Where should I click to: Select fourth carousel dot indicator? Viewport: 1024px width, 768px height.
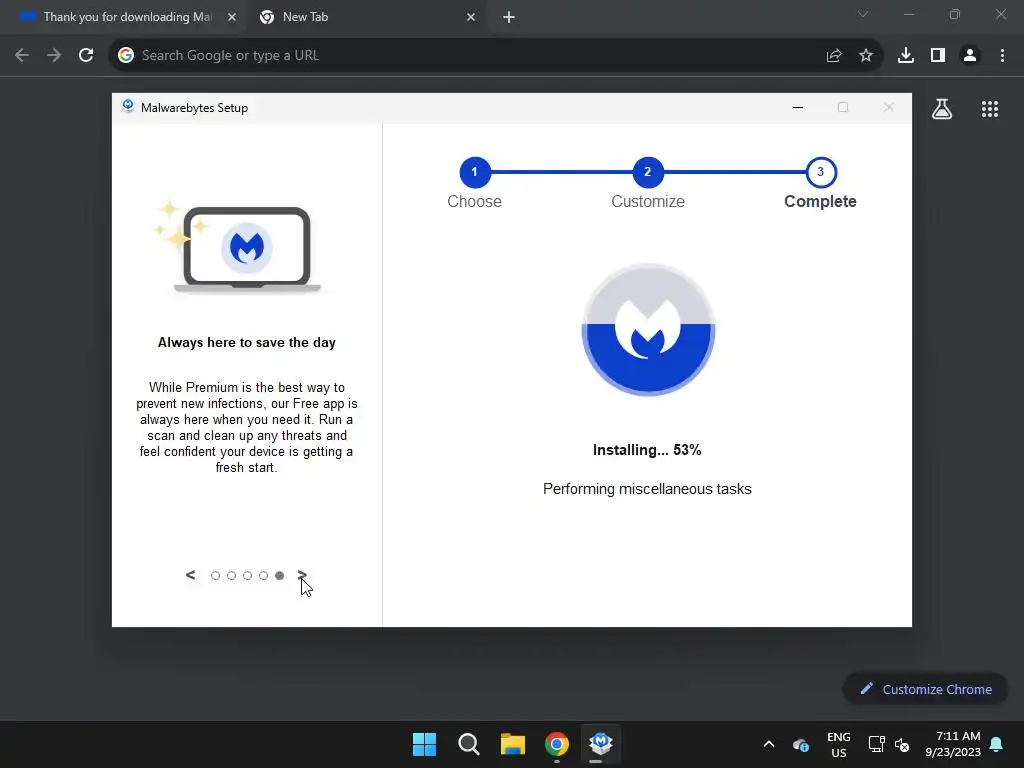pyautogui.click(x=263, y=575)
